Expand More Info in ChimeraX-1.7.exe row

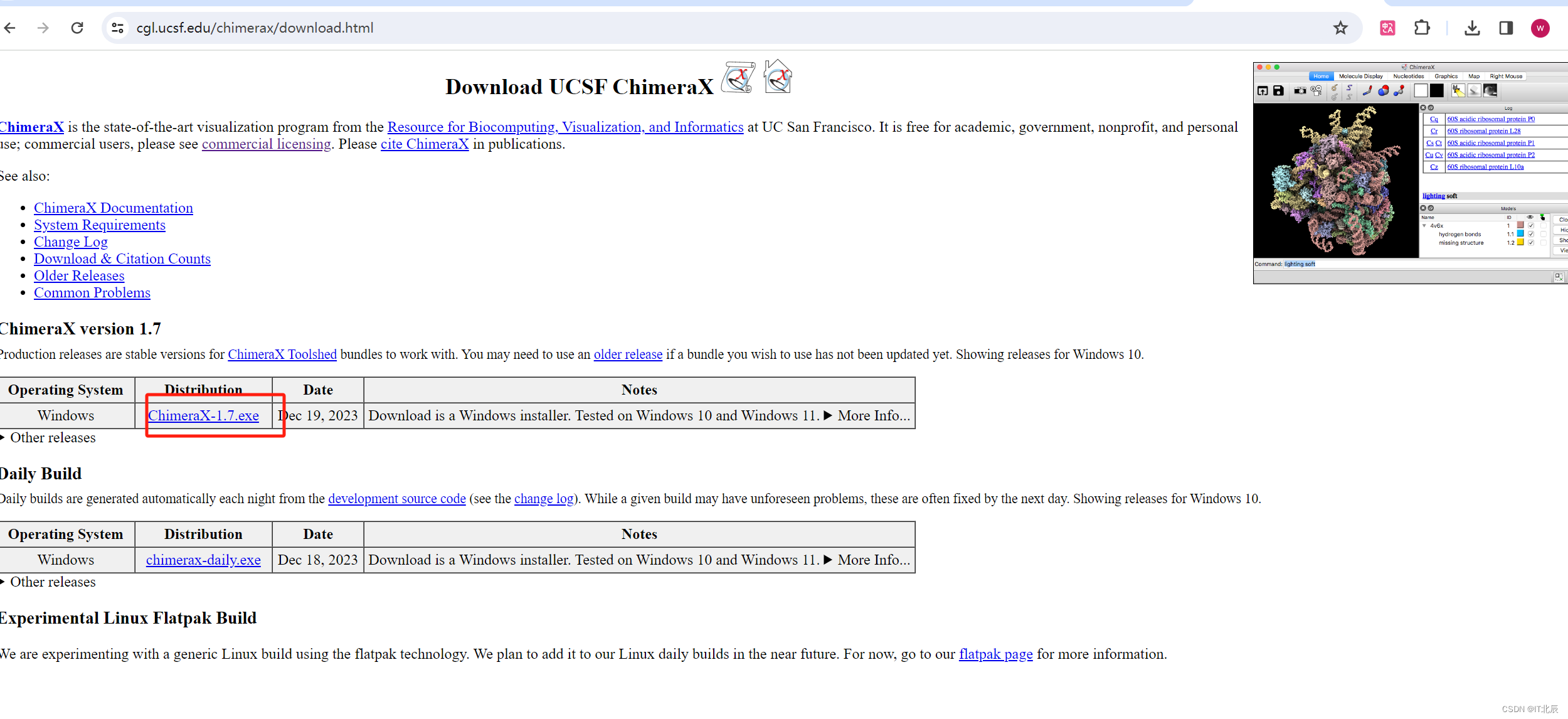pyautogui.click(x=866, y=415)
